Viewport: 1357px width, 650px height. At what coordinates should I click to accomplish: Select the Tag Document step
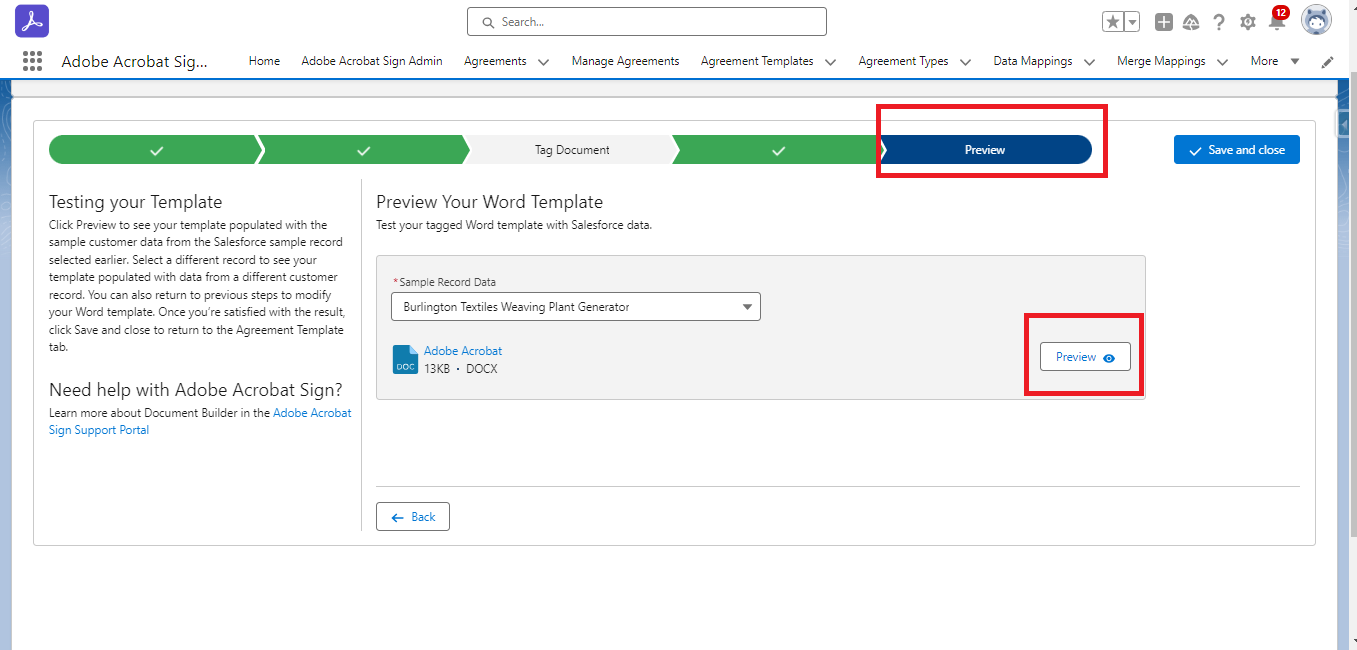pyautogui.click(x=571, y=150)
